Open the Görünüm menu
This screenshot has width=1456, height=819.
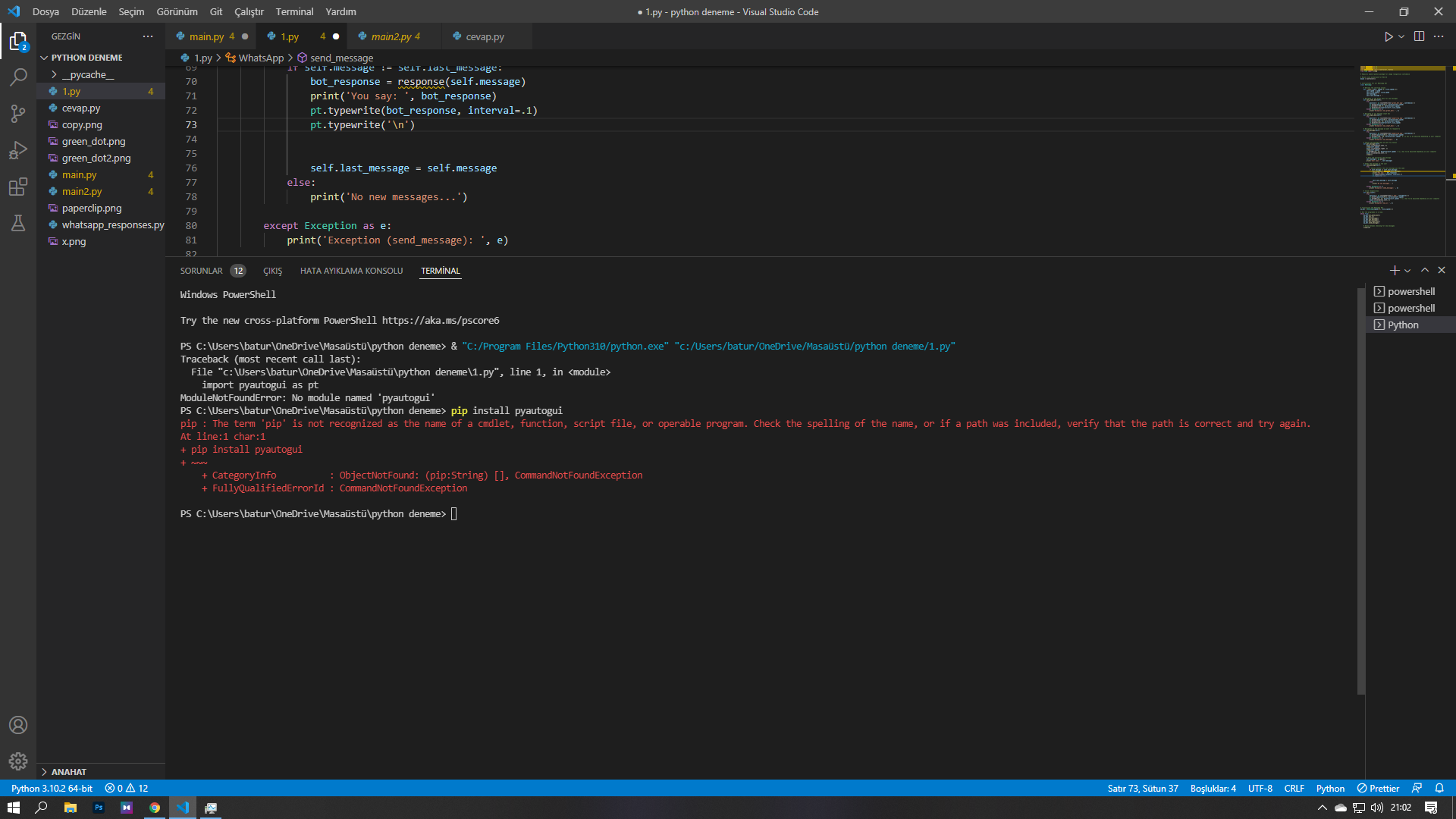(x=177, y=11)
